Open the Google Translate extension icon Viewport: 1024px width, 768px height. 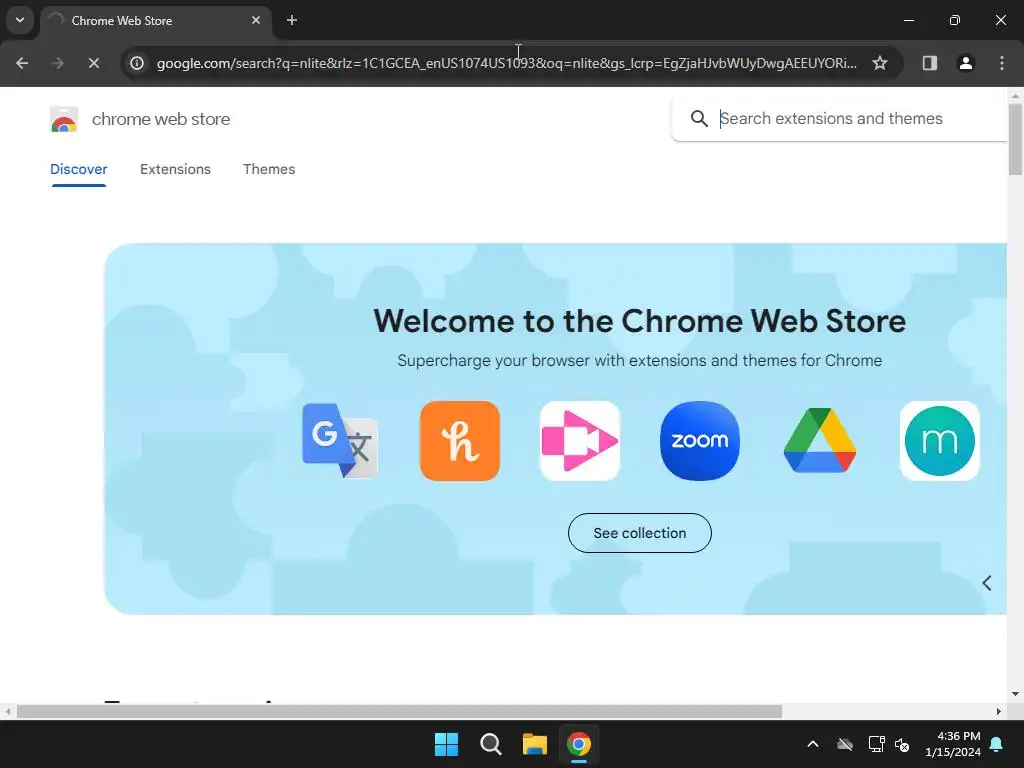pyautogui.click(x=340, y=441)
